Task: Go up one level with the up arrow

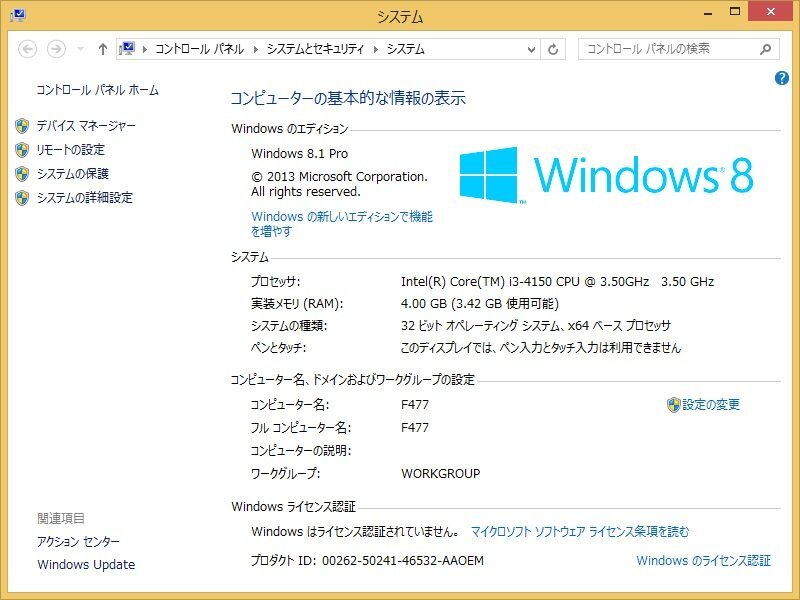Action: tap(103, 49)
